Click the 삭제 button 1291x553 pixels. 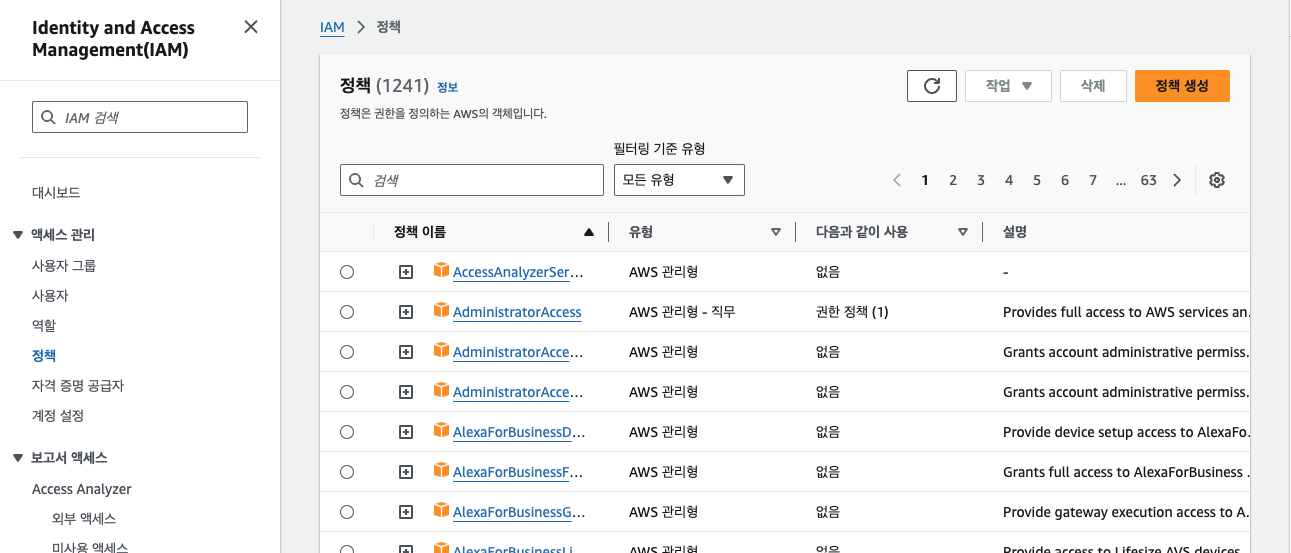[x=1093, y=86]
